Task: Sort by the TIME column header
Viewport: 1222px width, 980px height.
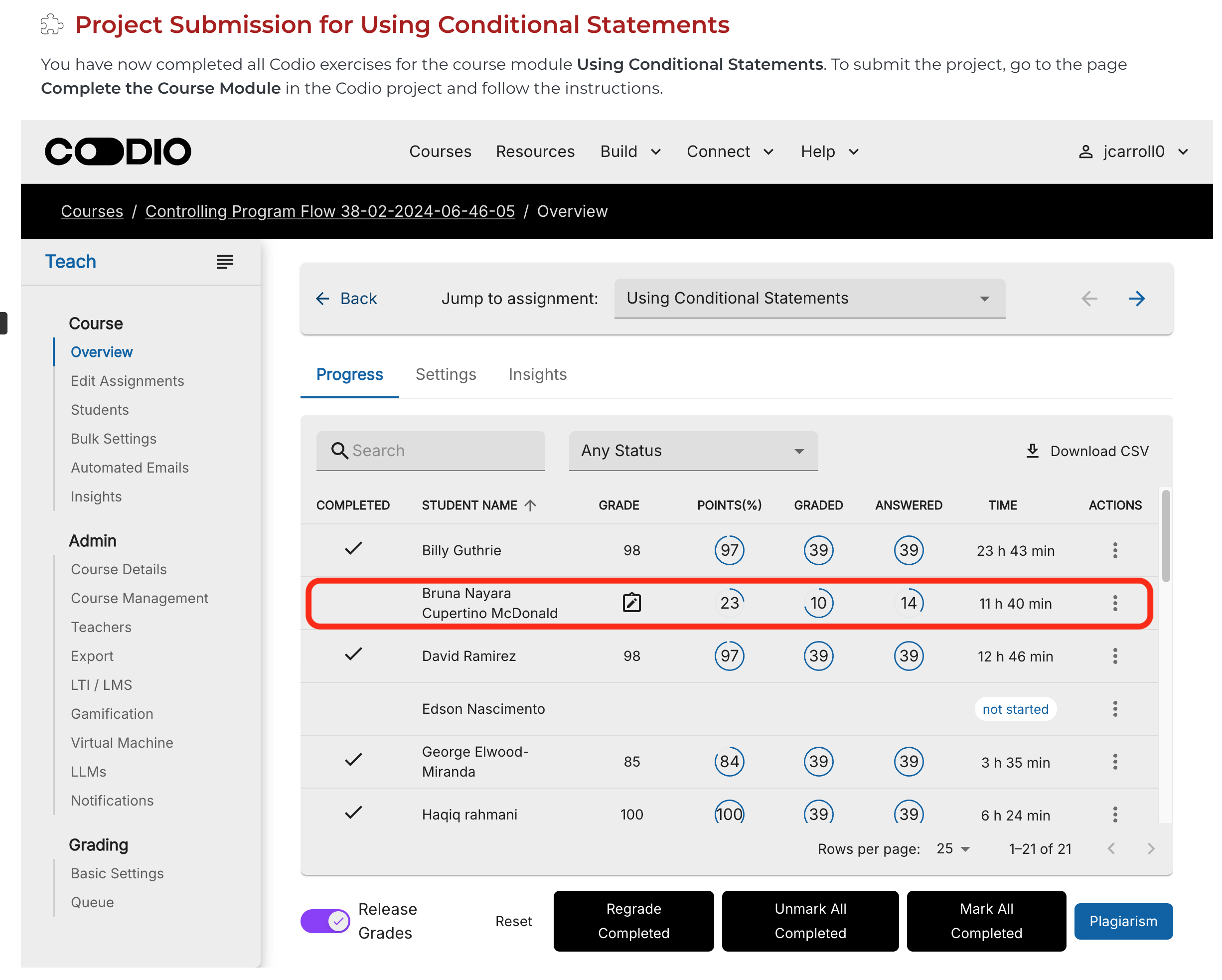Action: tap(1002, 505)
